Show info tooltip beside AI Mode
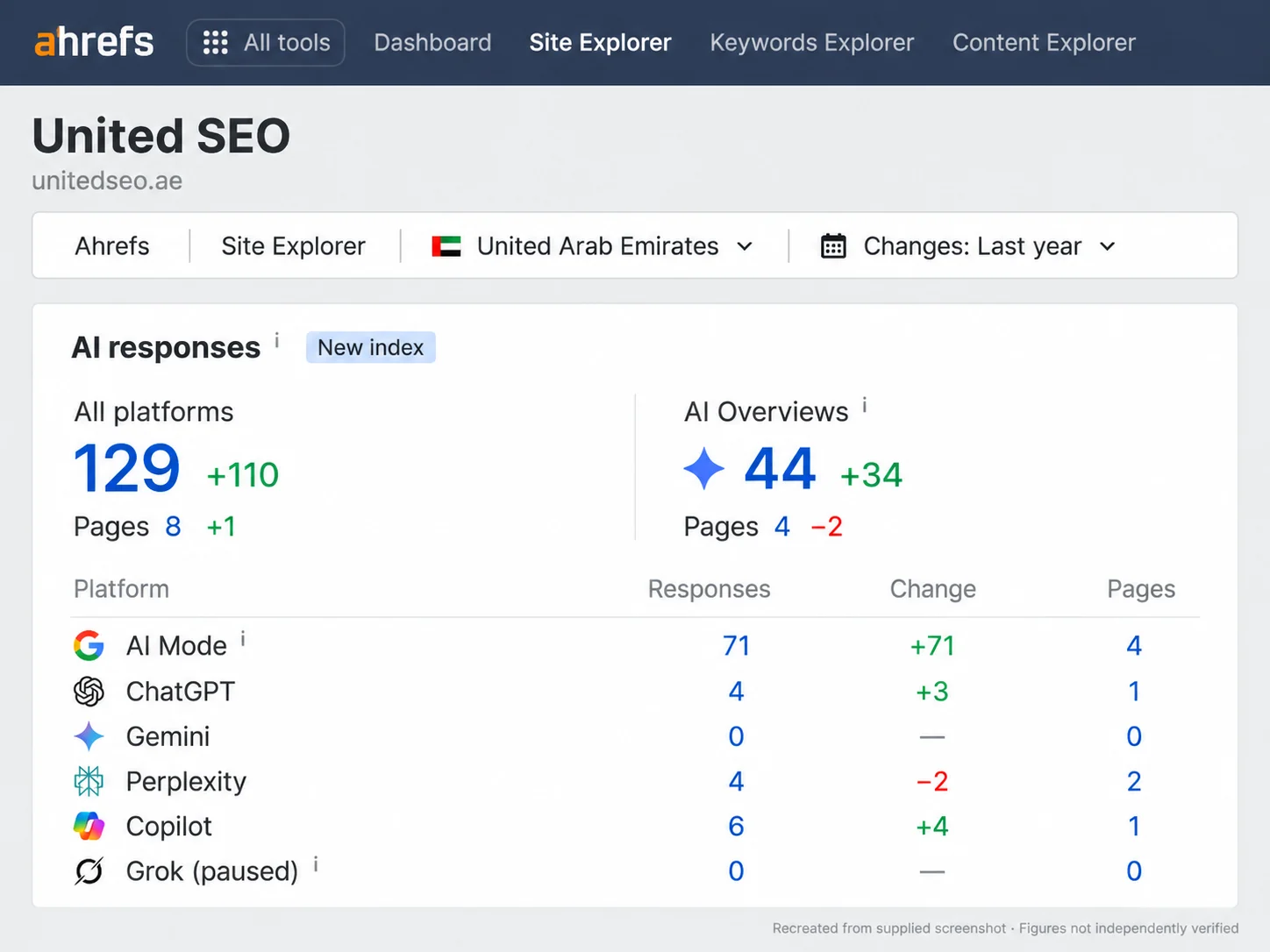The width and height of the screenshot is (1270, 952). point(243,639)
